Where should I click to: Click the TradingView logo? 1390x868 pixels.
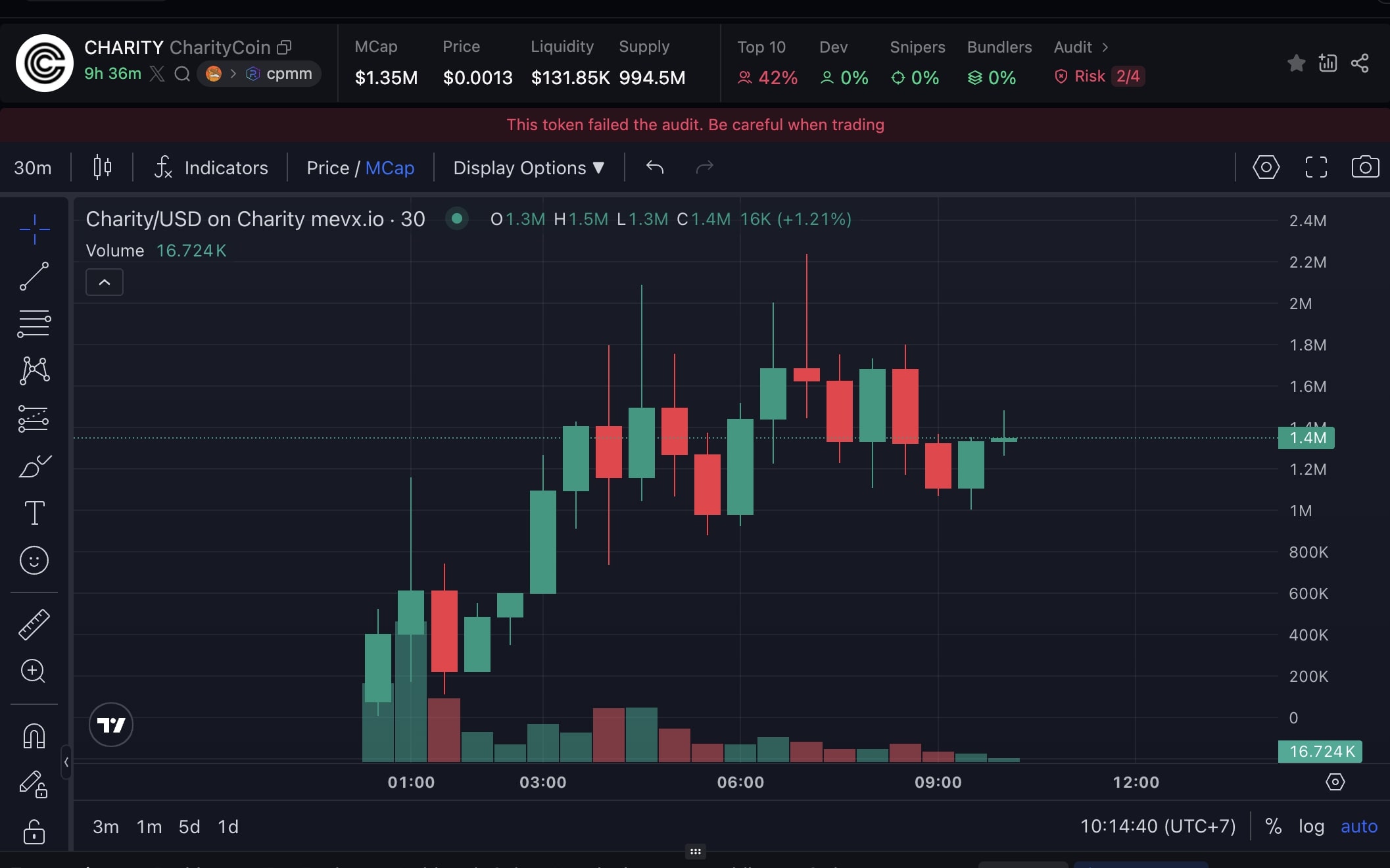pos(111,725)
